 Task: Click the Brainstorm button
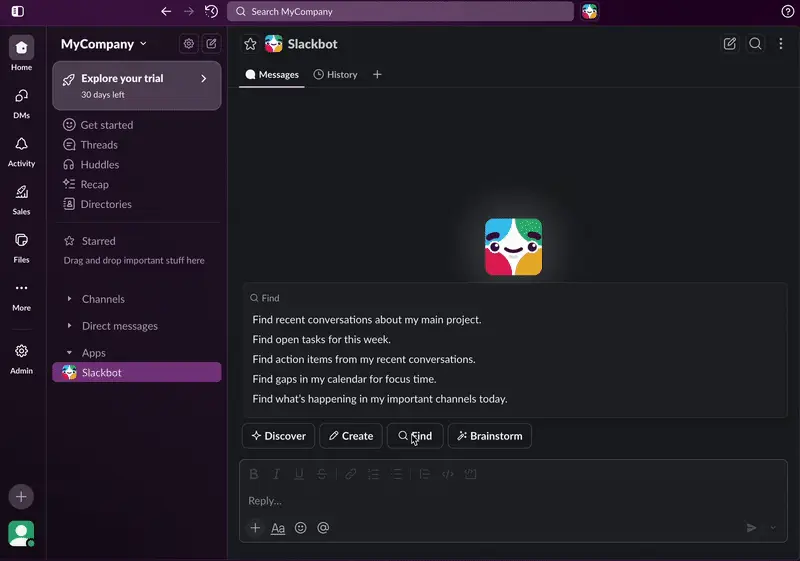coord(489,436)
